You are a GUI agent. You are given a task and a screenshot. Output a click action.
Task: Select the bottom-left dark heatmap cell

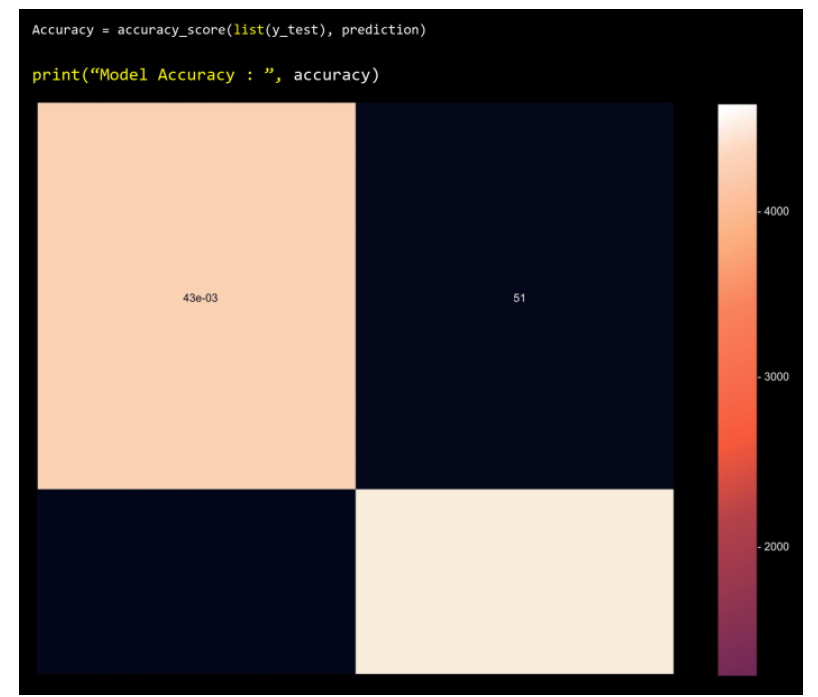[196, 581]
